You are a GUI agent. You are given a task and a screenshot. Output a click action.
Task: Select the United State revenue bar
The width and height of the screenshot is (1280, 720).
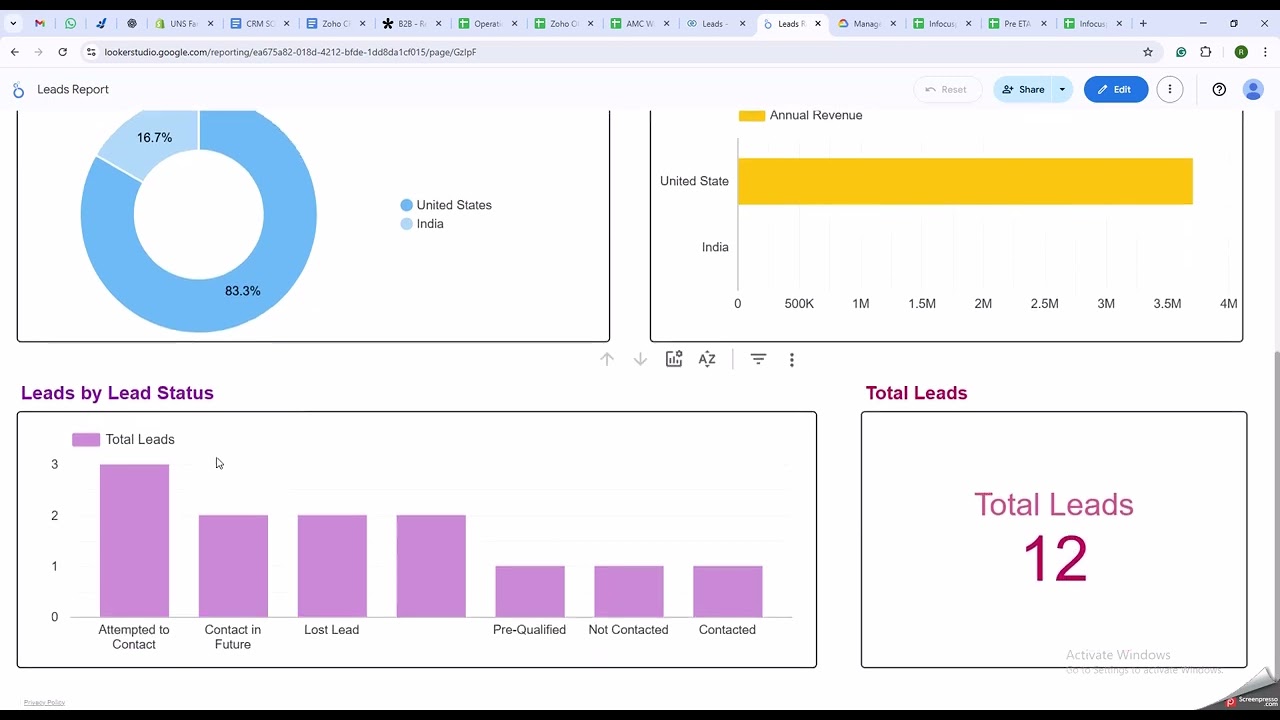(x=965, y=181)
